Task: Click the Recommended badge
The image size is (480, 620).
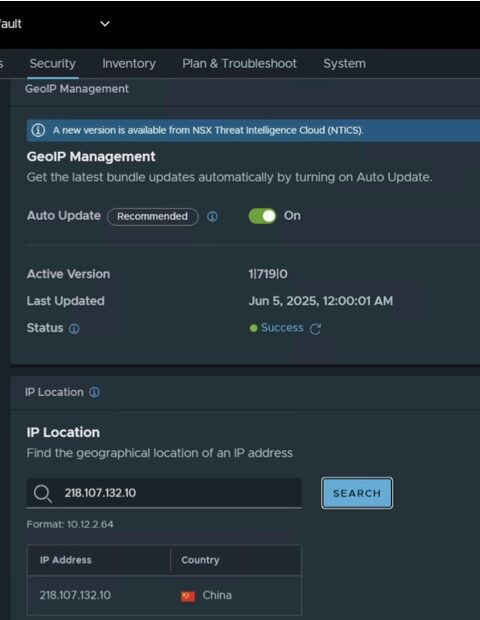Action: pyautogui.click(x=153, y=216)
